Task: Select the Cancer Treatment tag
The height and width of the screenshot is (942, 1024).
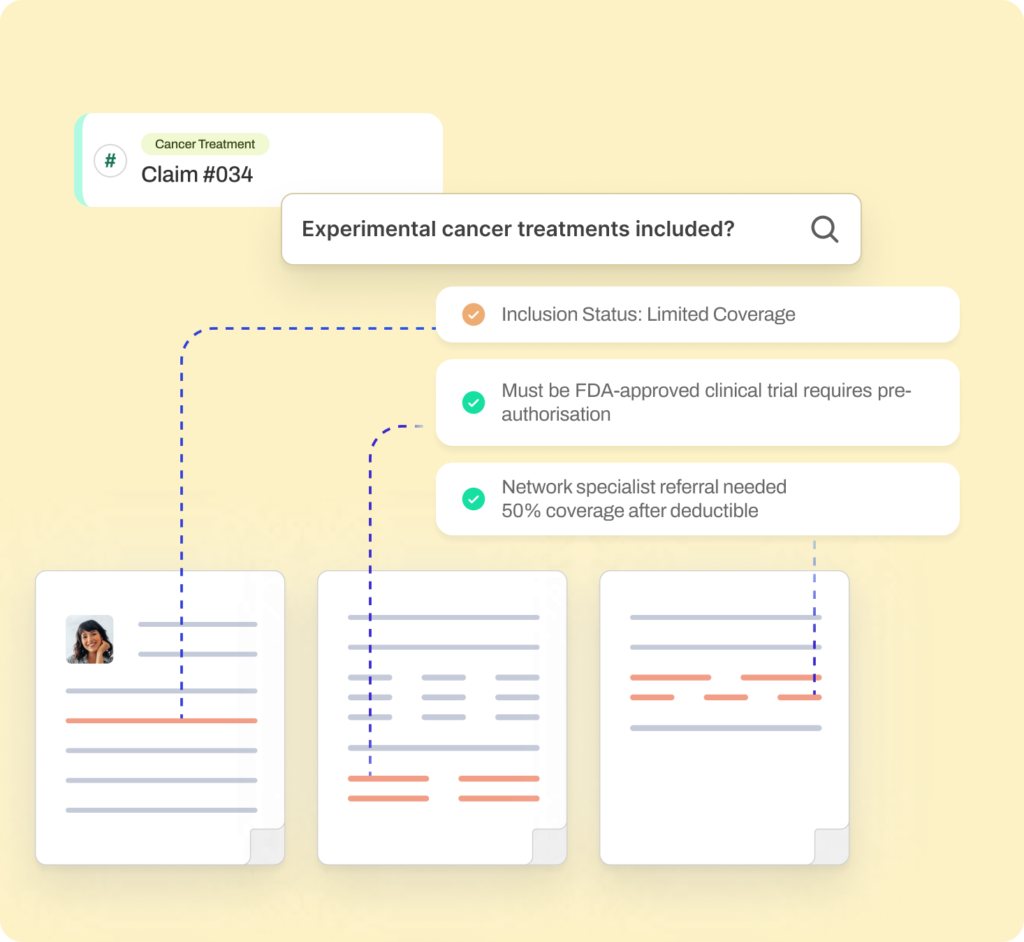Action: [204, 144]
